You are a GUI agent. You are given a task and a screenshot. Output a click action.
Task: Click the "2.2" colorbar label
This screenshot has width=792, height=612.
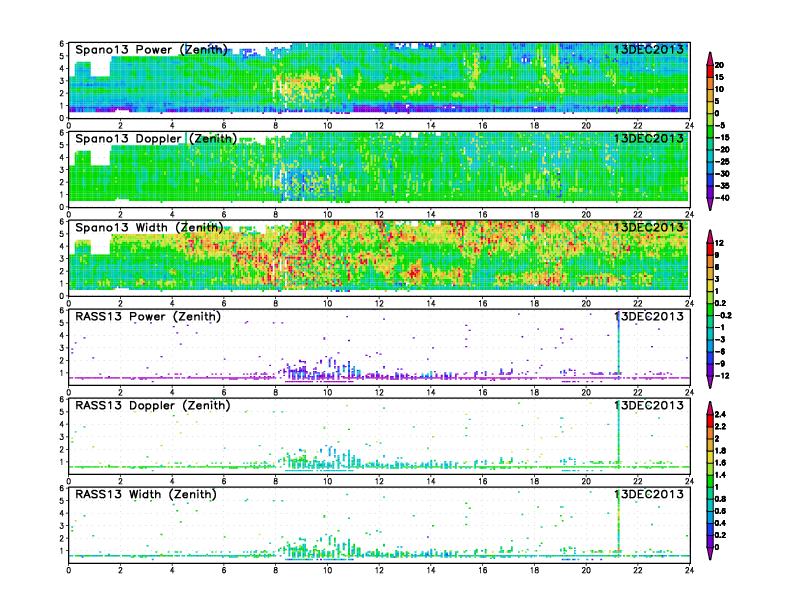tap(720, 426)
